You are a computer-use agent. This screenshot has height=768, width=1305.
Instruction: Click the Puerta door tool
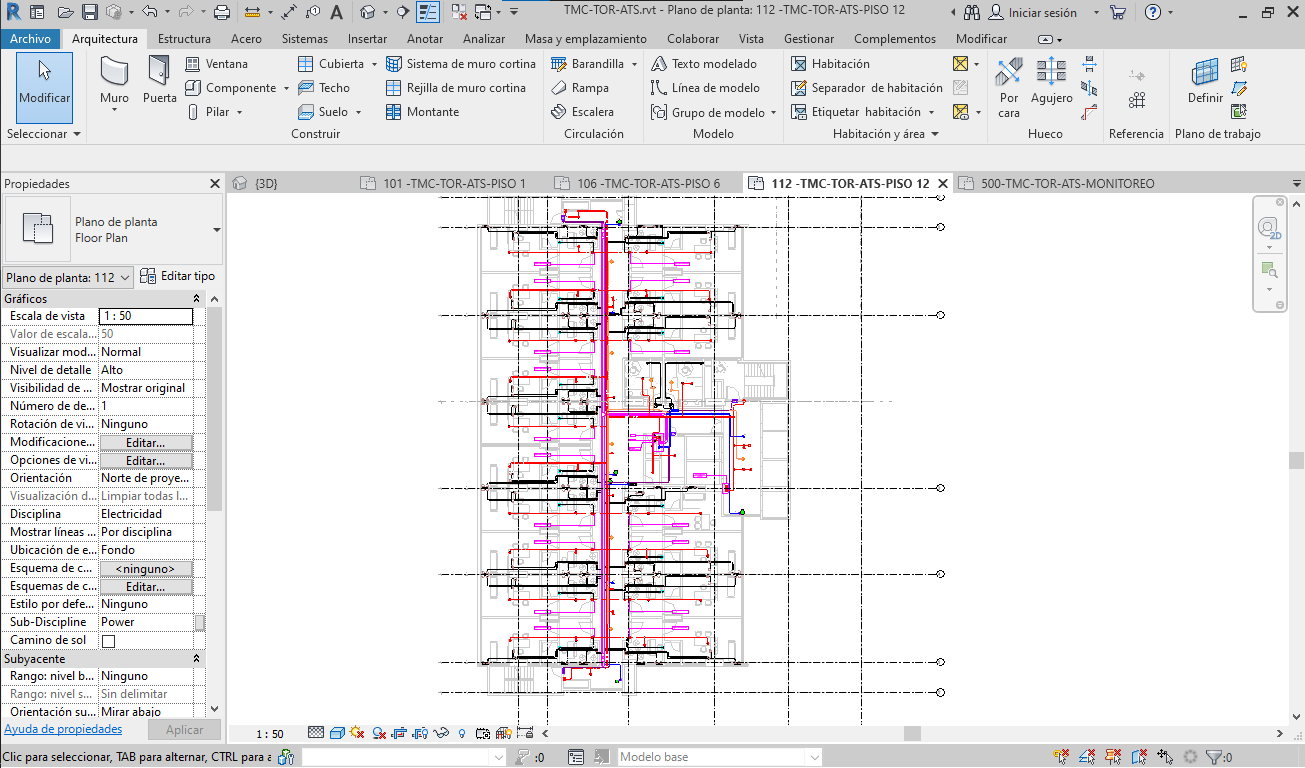159,81
